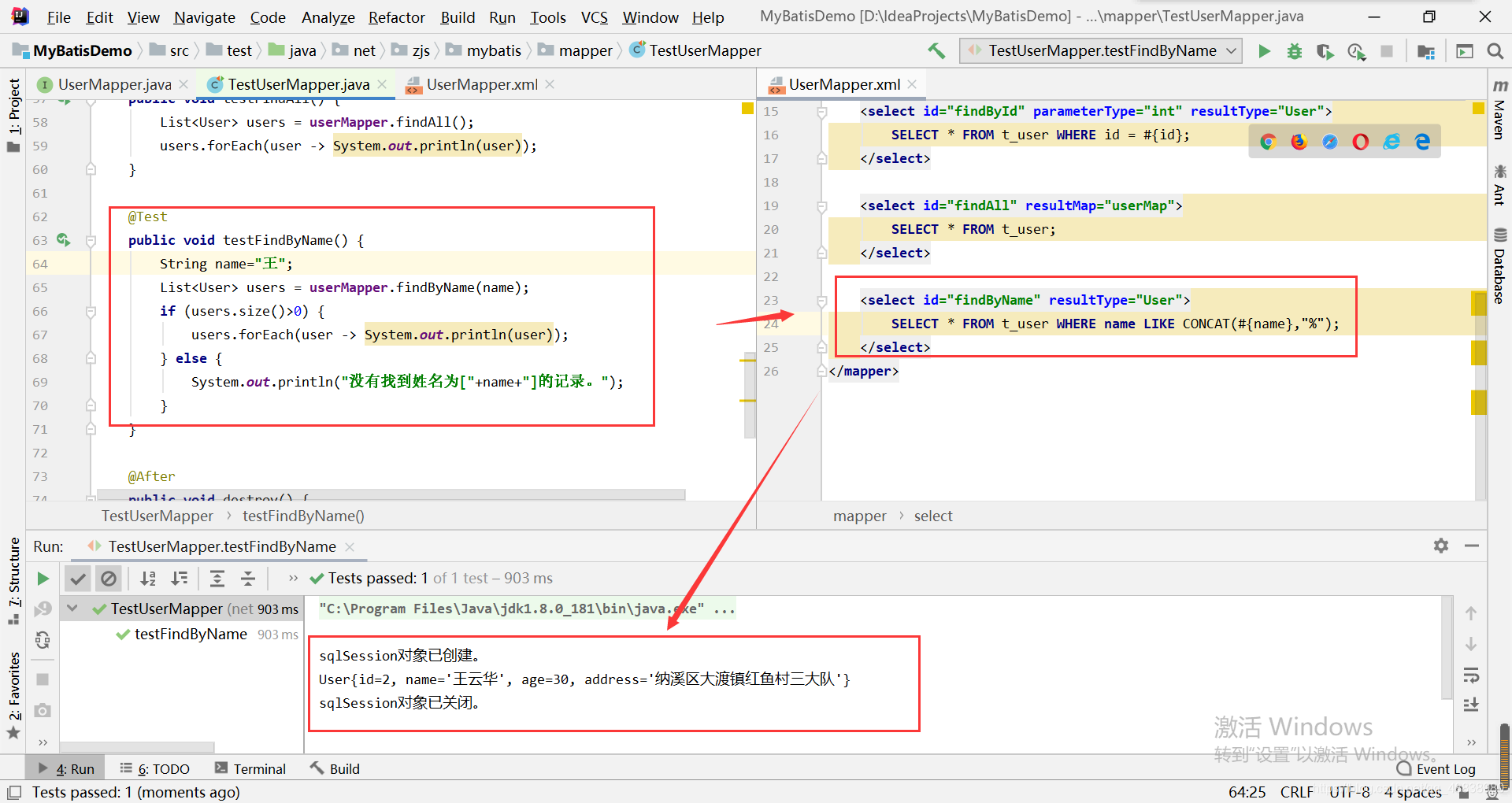1512x803 pixels.
Task: Open the run configuration dropdown
Action: (x=1101, y=51)
